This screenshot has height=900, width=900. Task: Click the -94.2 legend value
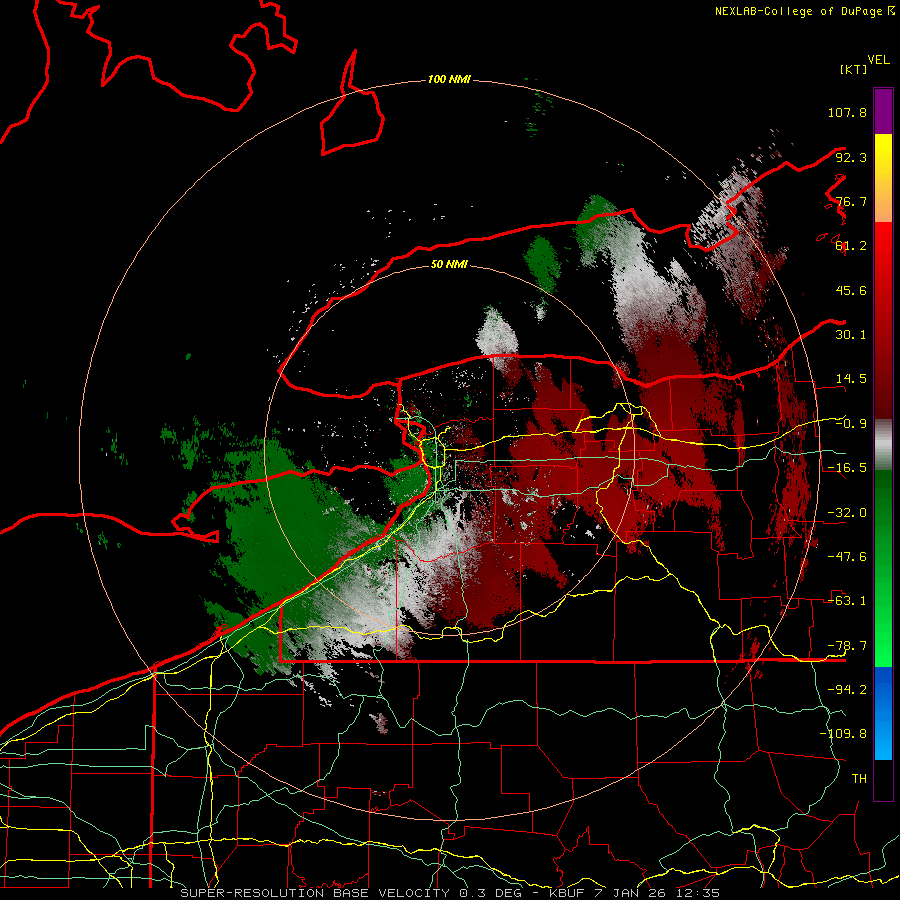[847, 690]
